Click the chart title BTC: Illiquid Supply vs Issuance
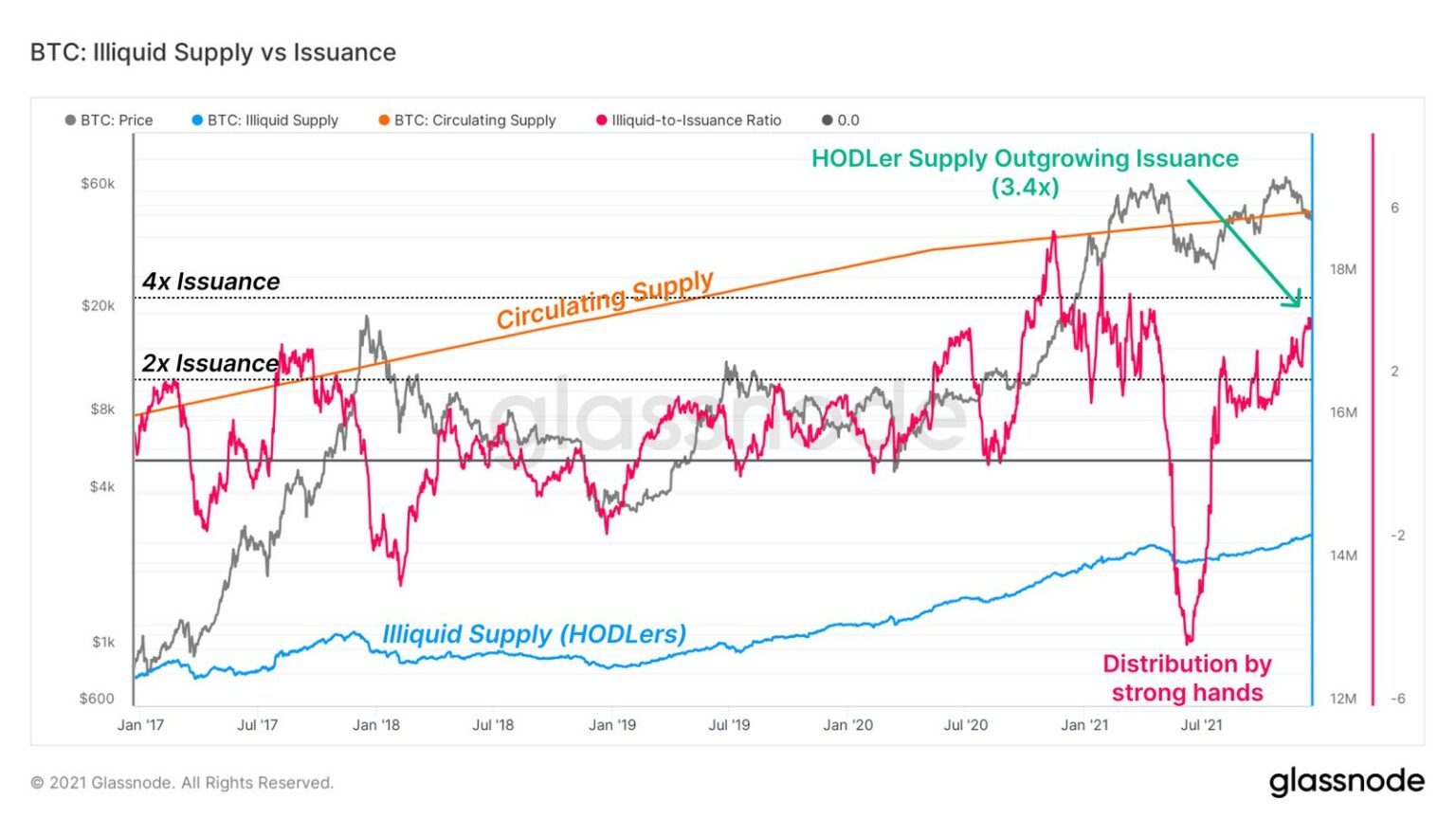Screen dimensions: 1456x819 pos(213,52)
